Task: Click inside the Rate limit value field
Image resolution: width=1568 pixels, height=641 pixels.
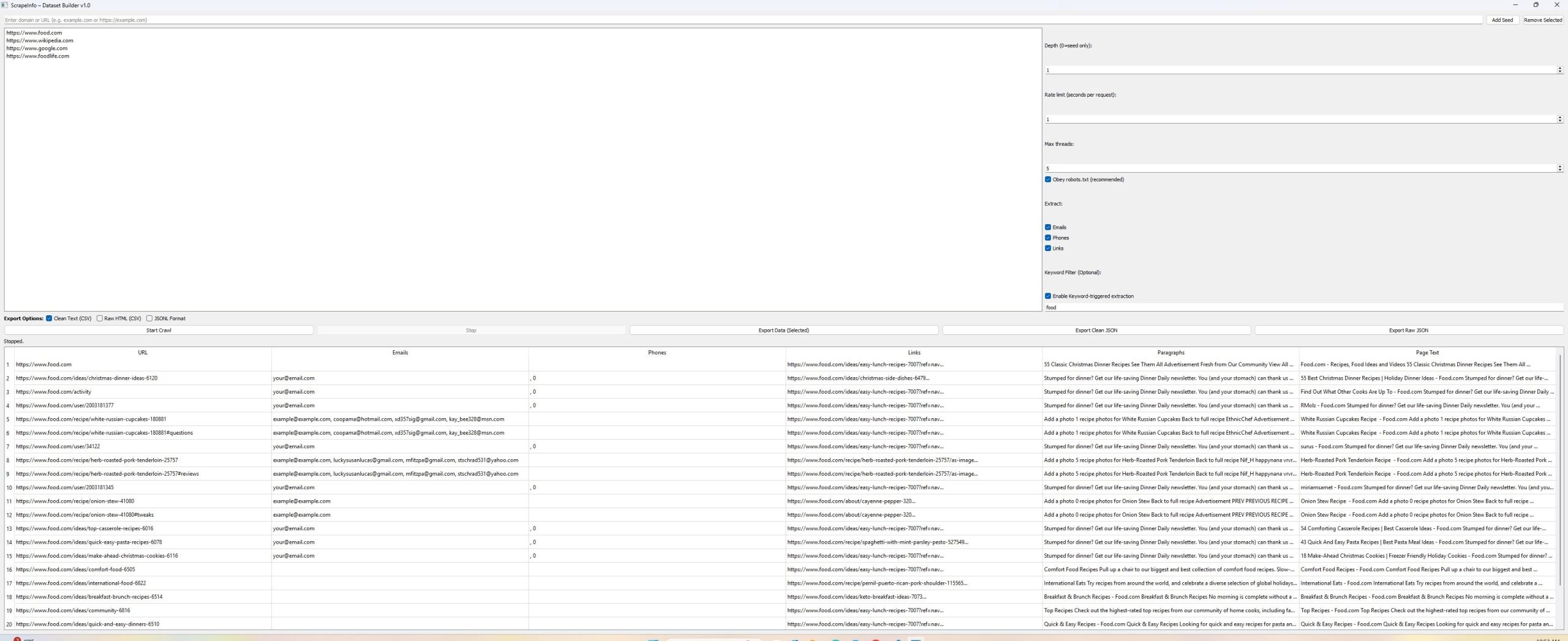Action: 1300,119
